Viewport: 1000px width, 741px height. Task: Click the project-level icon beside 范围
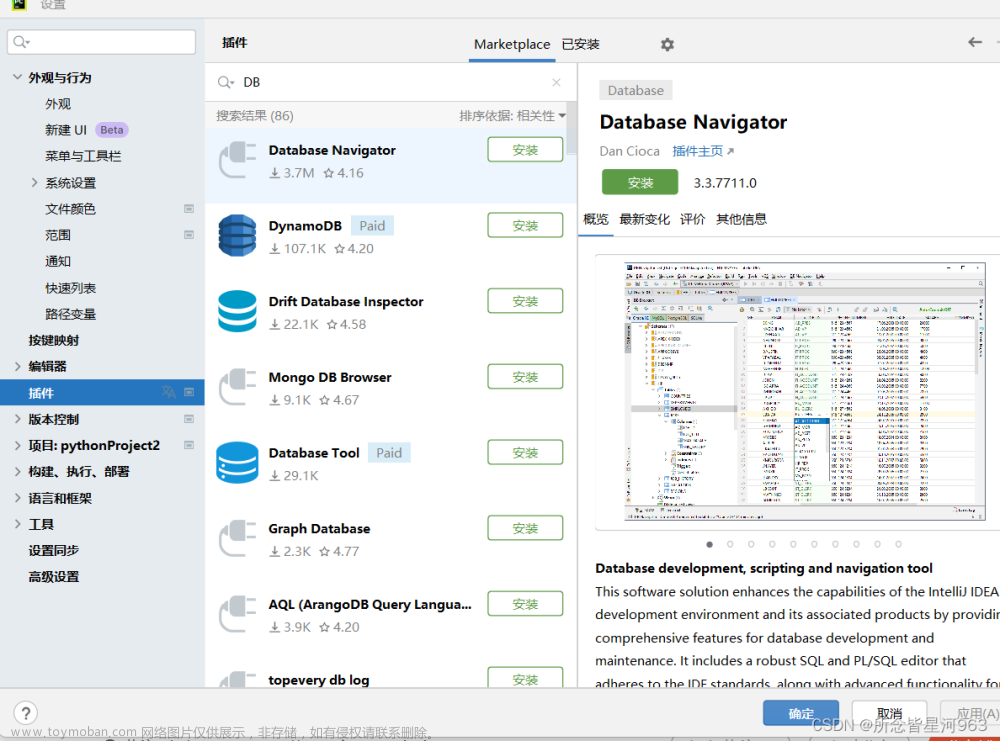tap(189, 235)
